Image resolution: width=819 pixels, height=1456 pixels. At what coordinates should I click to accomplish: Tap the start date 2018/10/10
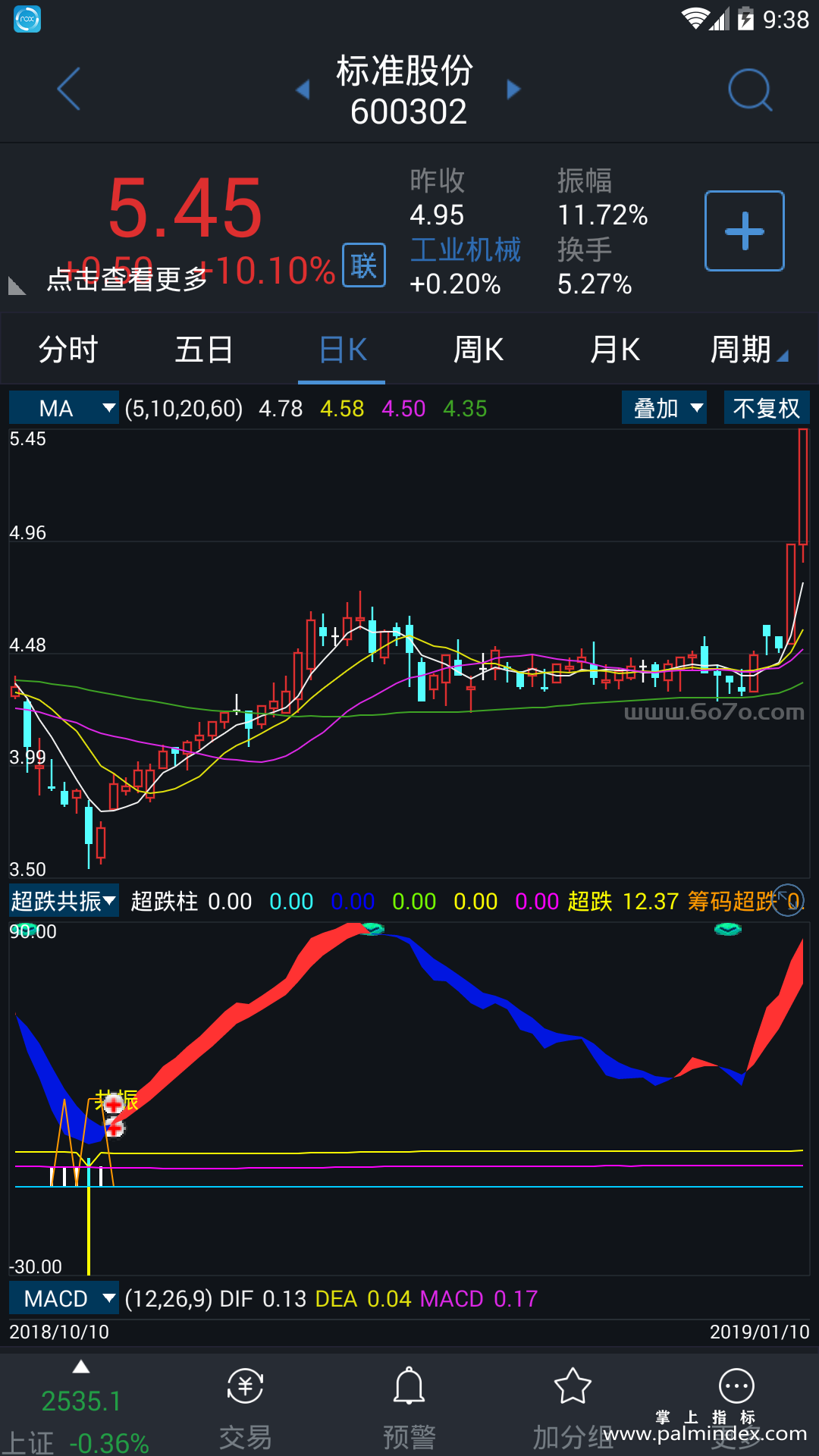[x=59, y=1332]
